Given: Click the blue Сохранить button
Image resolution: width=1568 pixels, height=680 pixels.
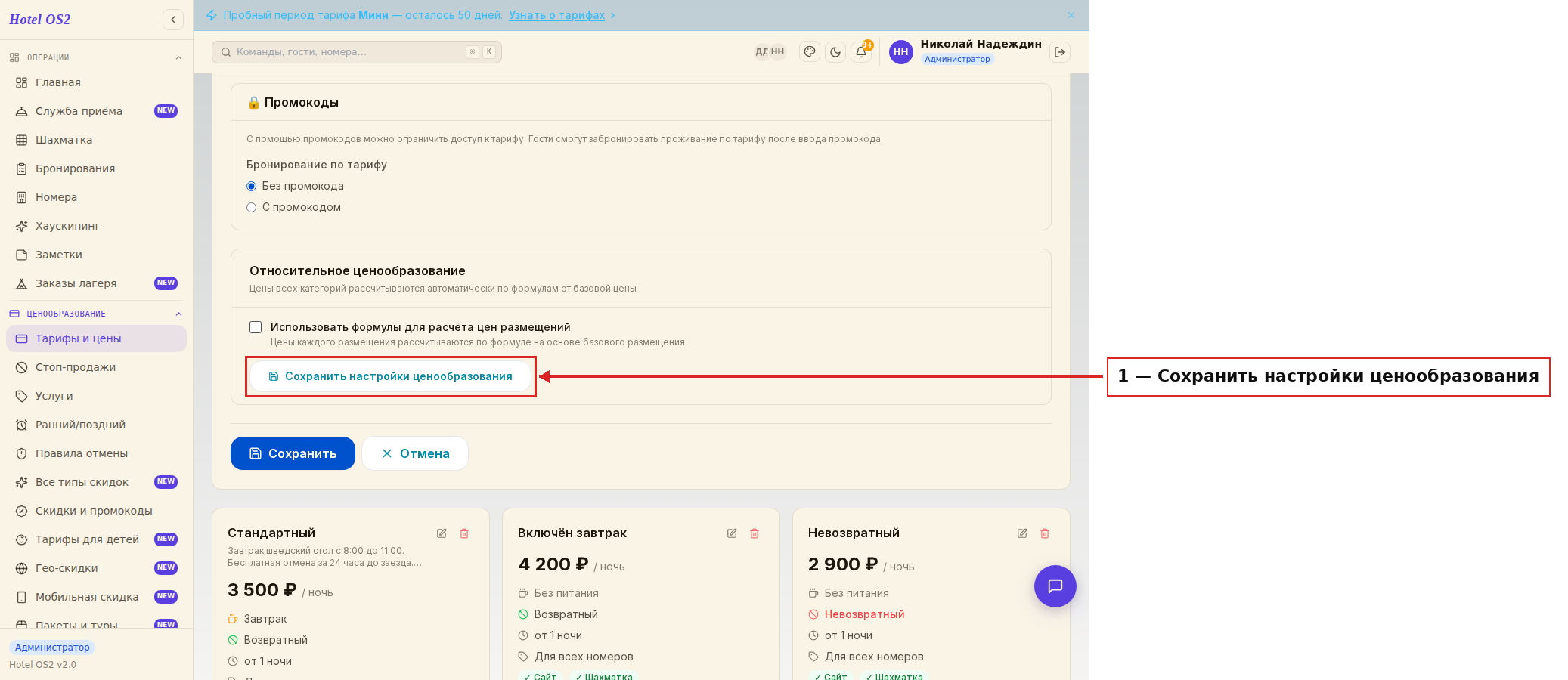Looking at the screenshot, I should point(293,453).
